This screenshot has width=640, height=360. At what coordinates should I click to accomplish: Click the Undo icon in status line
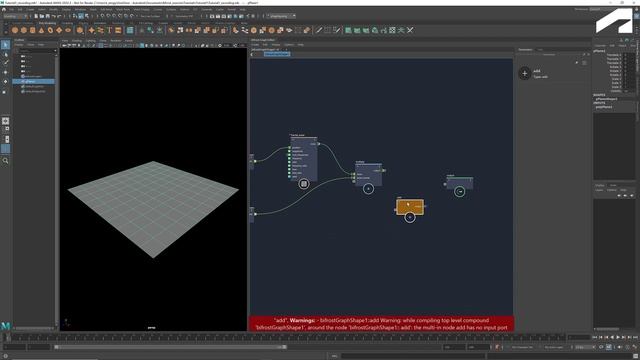[54, 16]
